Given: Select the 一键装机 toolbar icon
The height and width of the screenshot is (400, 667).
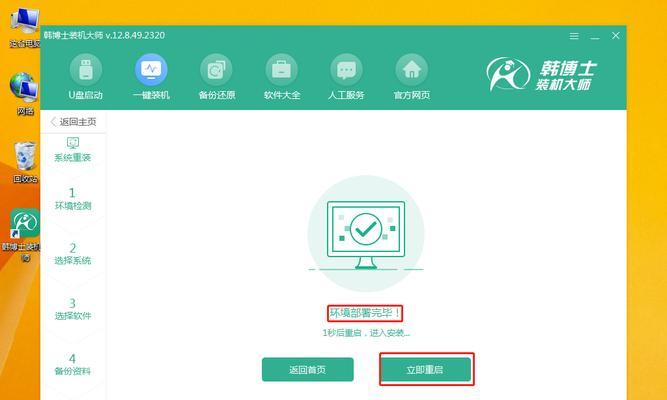Looking at the screenshot, I should click(151, 78).
